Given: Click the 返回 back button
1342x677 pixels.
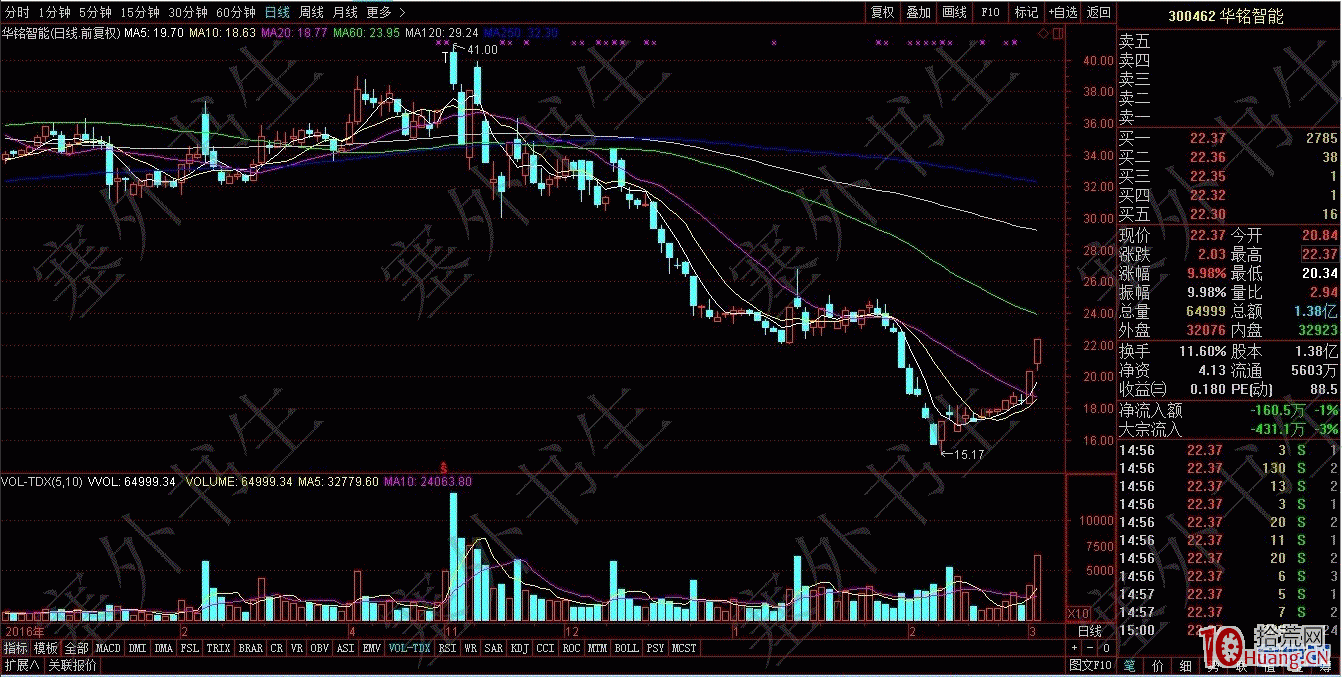Looking at the screenshot, I should [1098, 12].
